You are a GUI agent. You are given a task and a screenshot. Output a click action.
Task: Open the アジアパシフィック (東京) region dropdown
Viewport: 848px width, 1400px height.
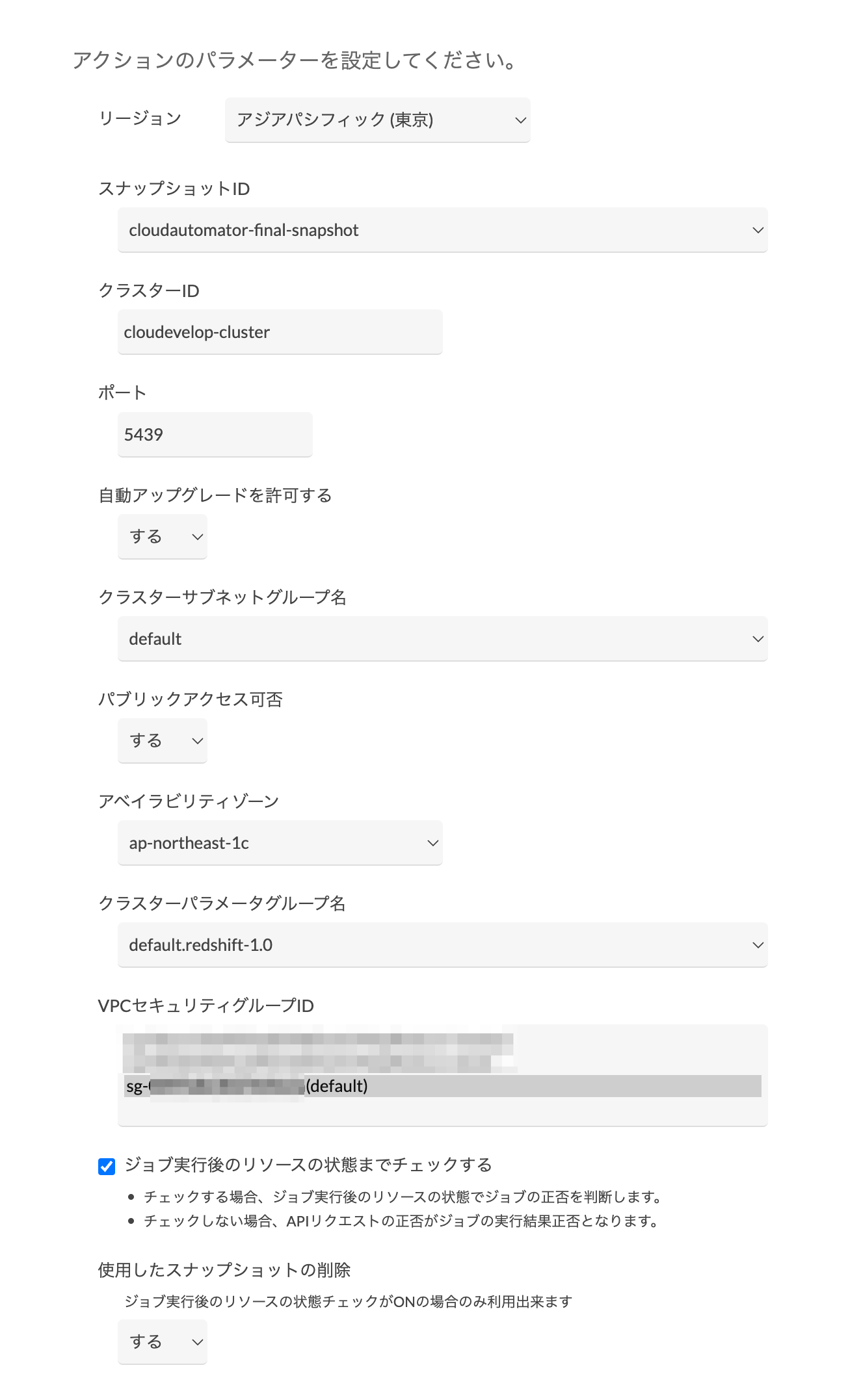tap(377, 120)
